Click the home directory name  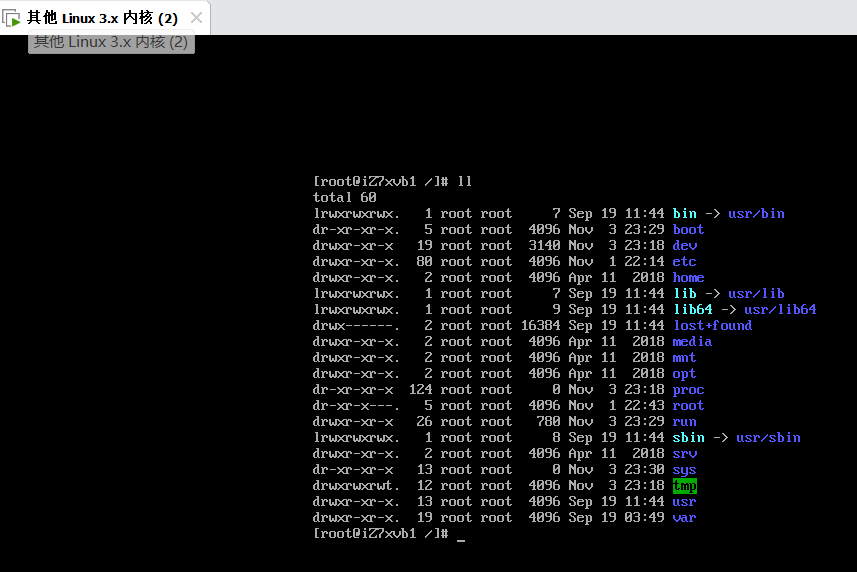click(x=688, y=277)
